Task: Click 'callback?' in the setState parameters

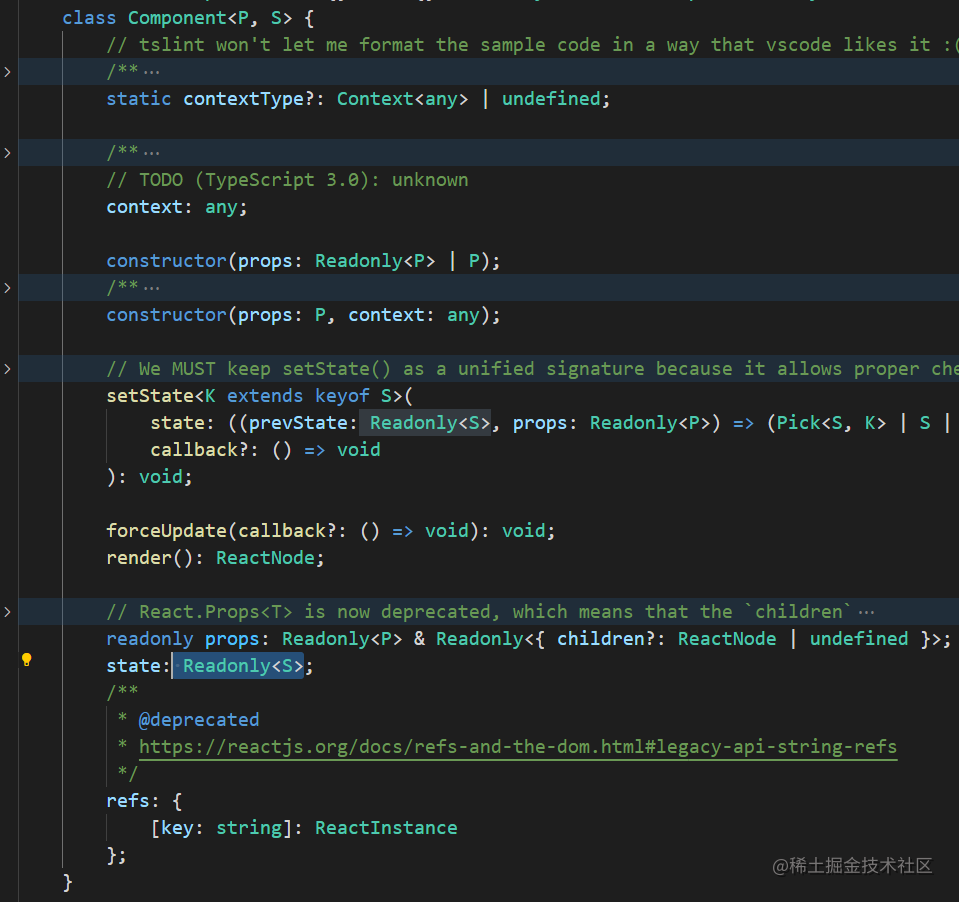Action: (x=199, y=449)
